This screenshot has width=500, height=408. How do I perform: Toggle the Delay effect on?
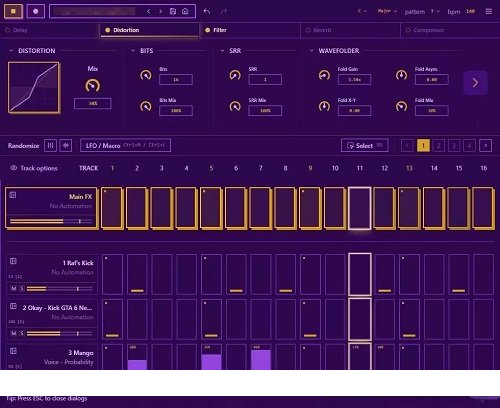pos(8,30)
